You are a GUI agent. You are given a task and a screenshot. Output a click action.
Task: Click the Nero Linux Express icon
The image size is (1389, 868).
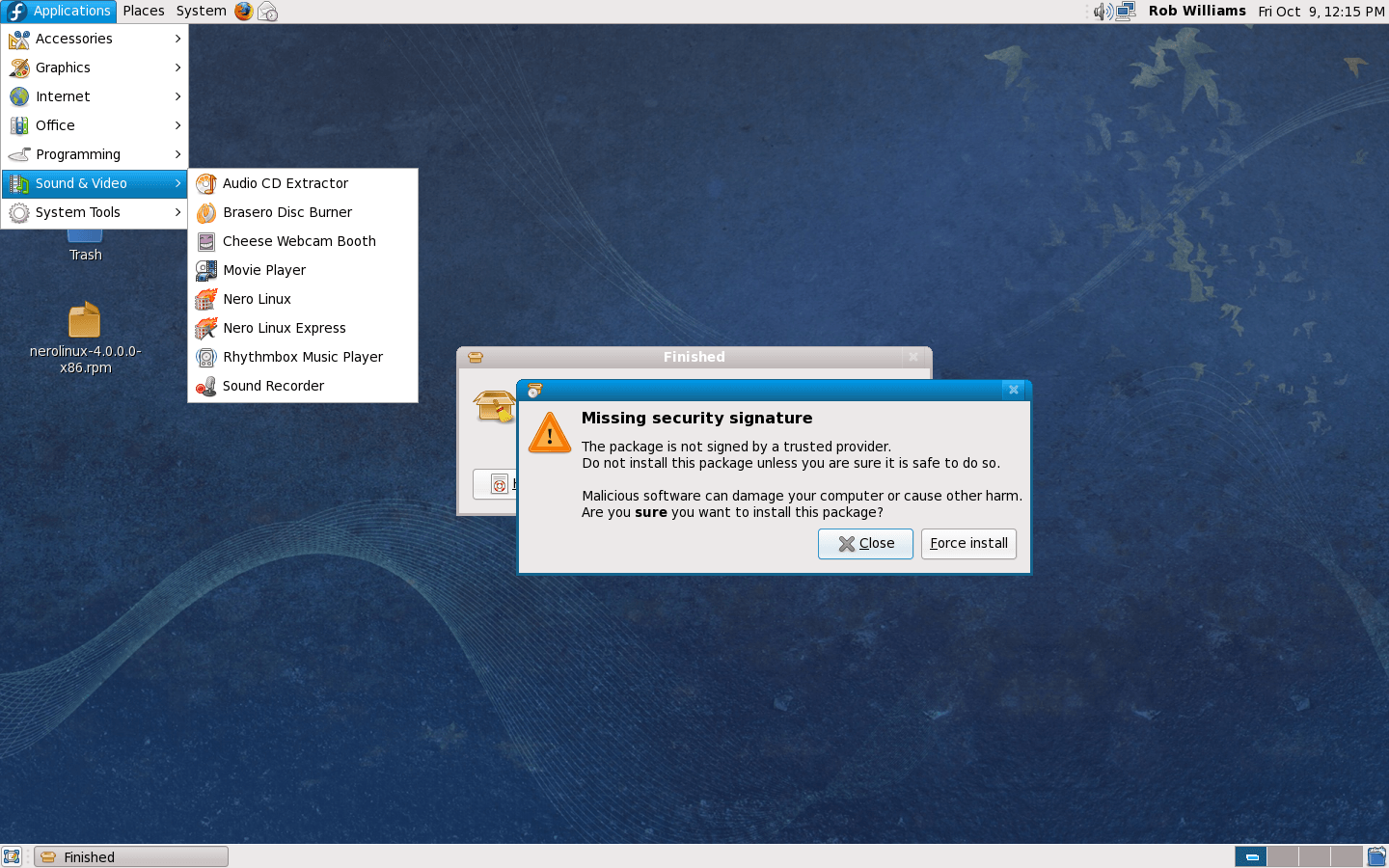pyautogui.click(x=206, y=328)
